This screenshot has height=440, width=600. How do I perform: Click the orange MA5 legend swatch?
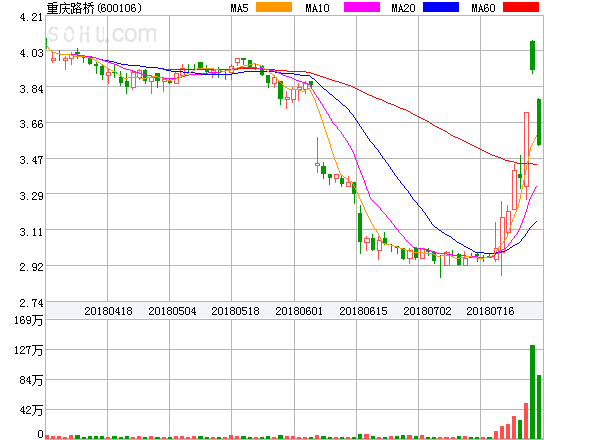coord(274,7)
